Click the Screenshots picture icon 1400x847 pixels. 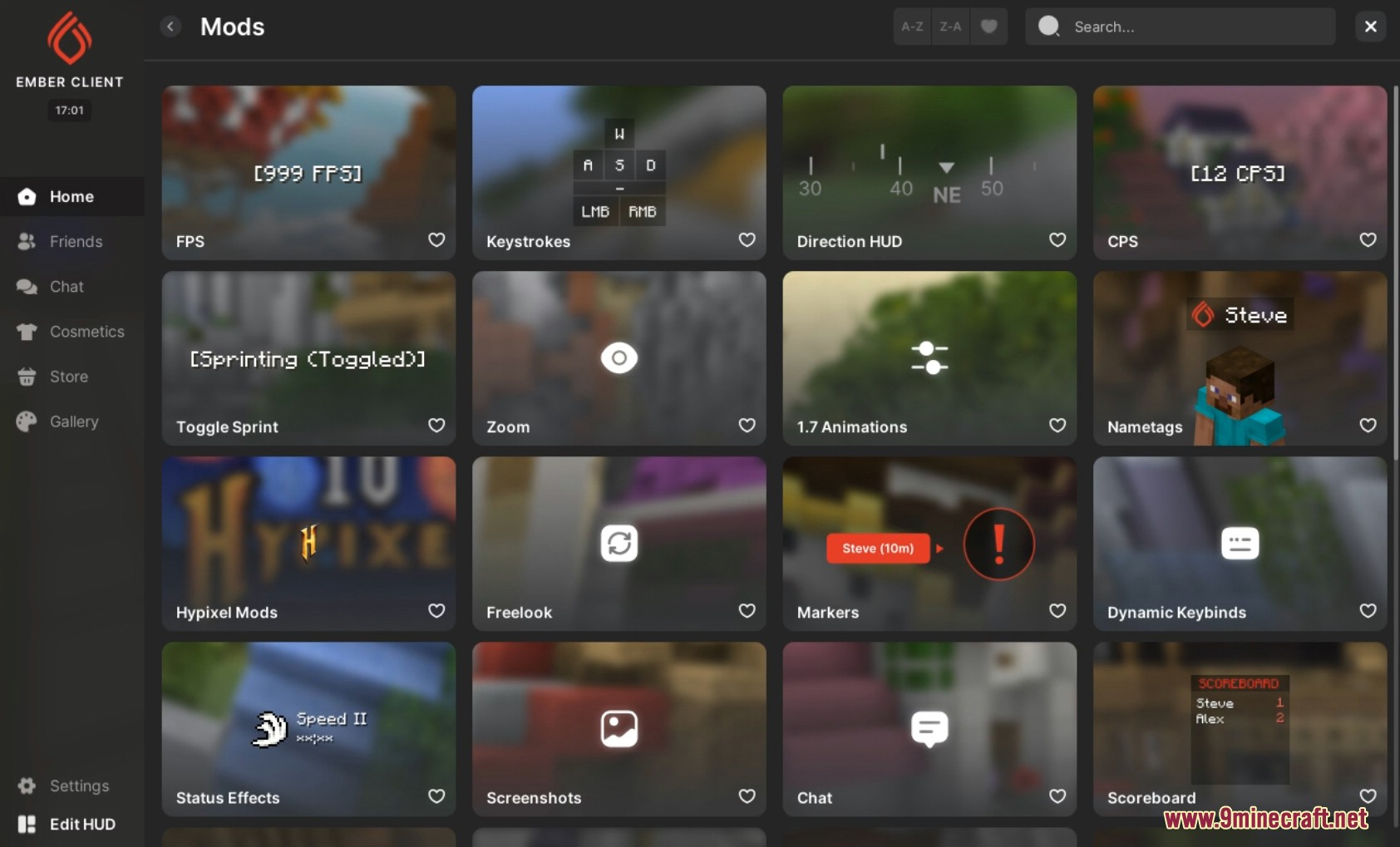(619, 729)
